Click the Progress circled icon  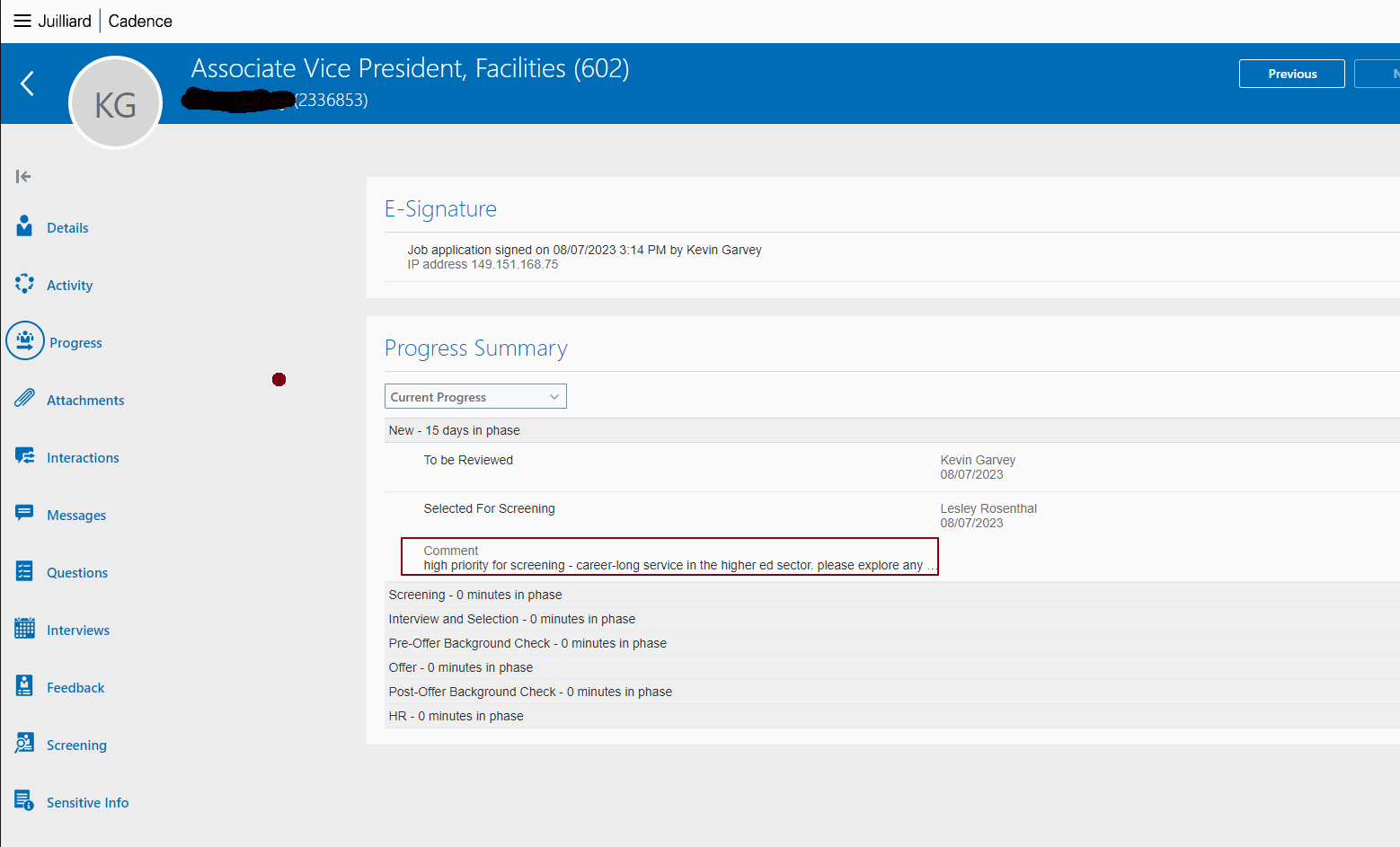coord(25,340)
